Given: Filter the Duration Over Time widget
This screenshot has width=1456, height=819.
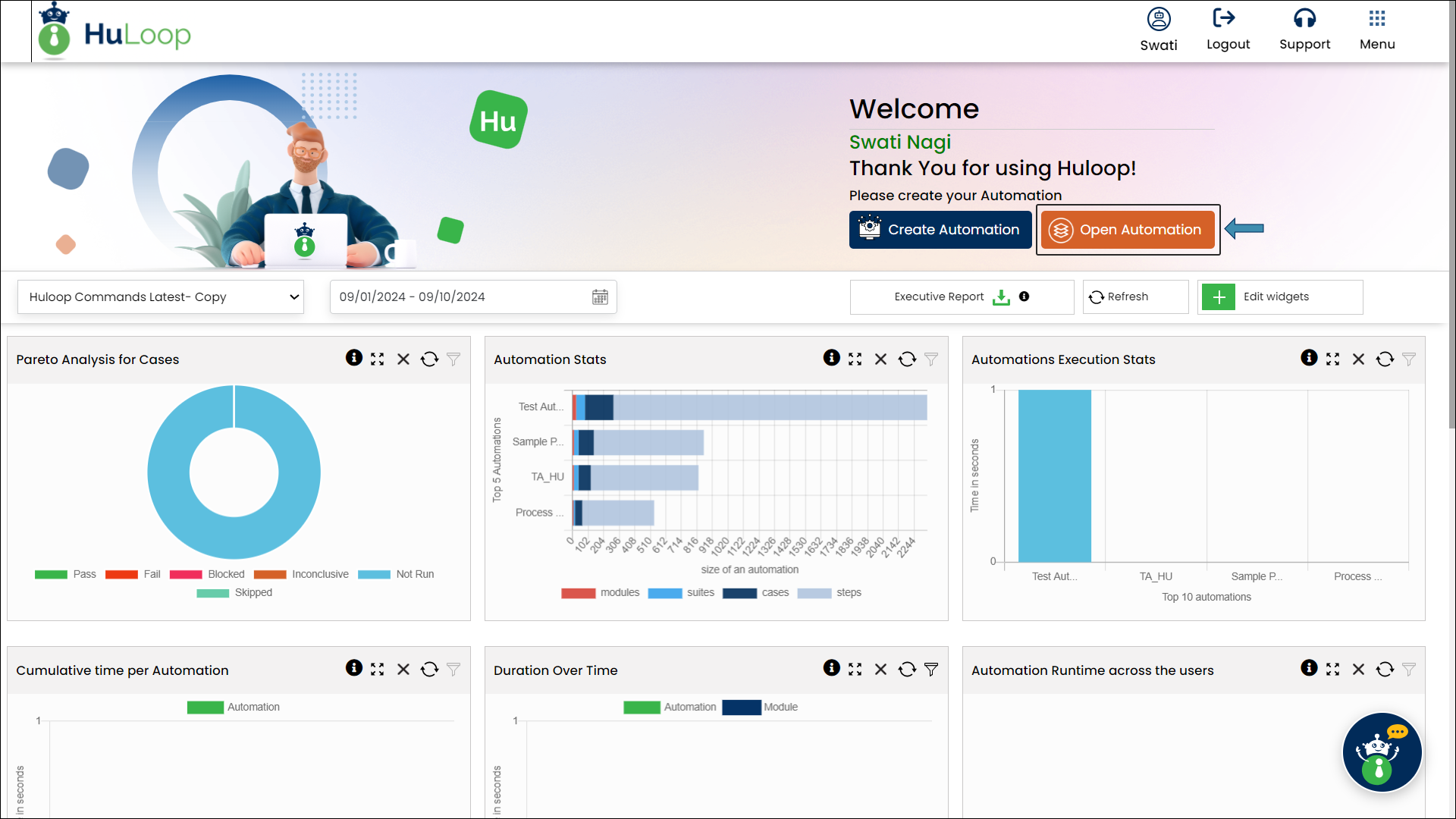Looking at the screenshot, I should [x=931, y=670].
